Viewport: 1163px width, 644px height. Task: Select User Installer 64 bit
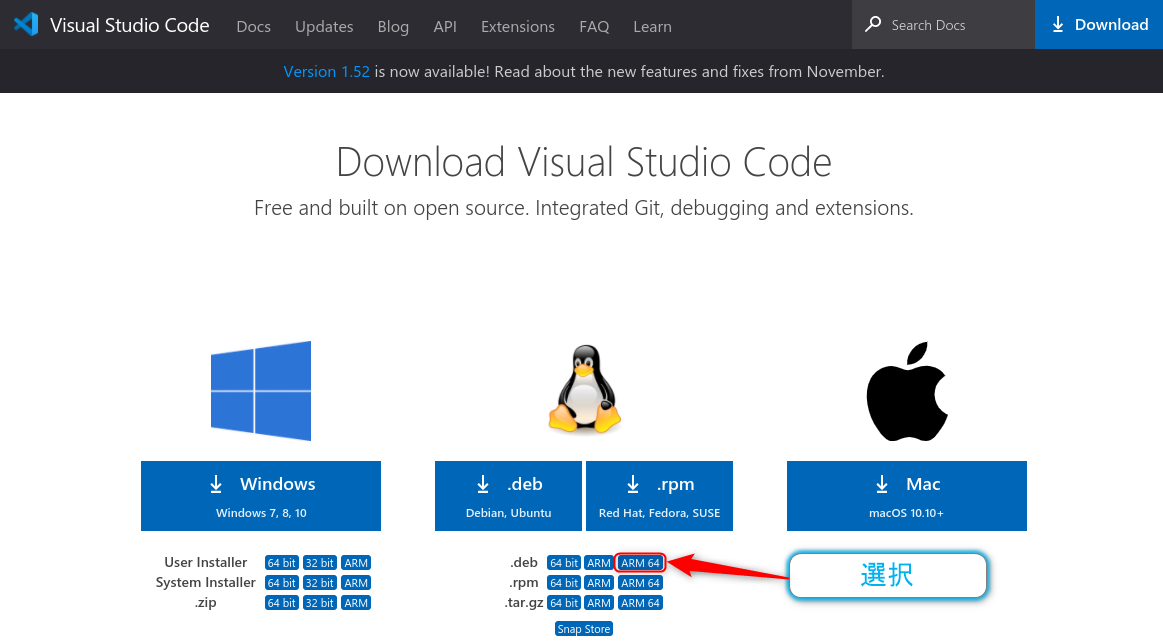282,562
